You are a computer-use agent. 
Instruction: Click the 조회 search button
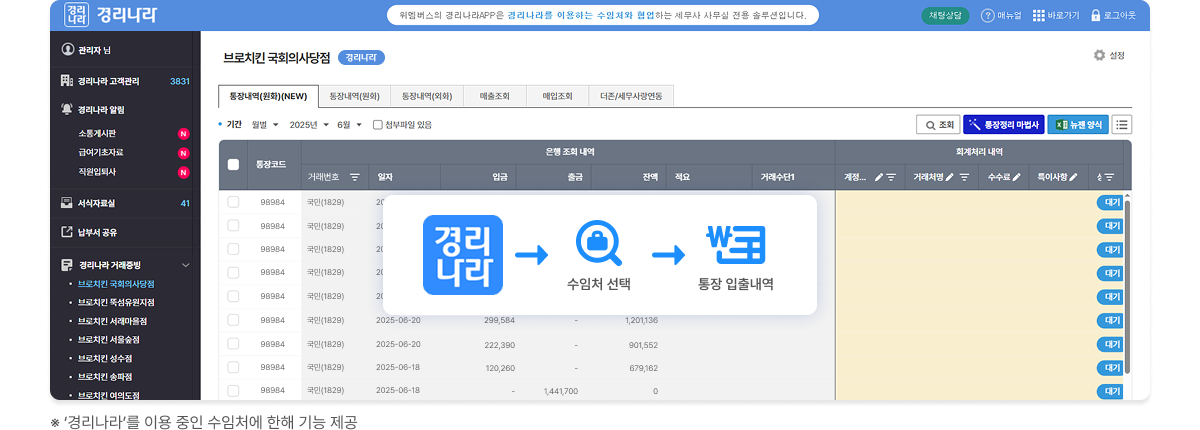[938, 125]
